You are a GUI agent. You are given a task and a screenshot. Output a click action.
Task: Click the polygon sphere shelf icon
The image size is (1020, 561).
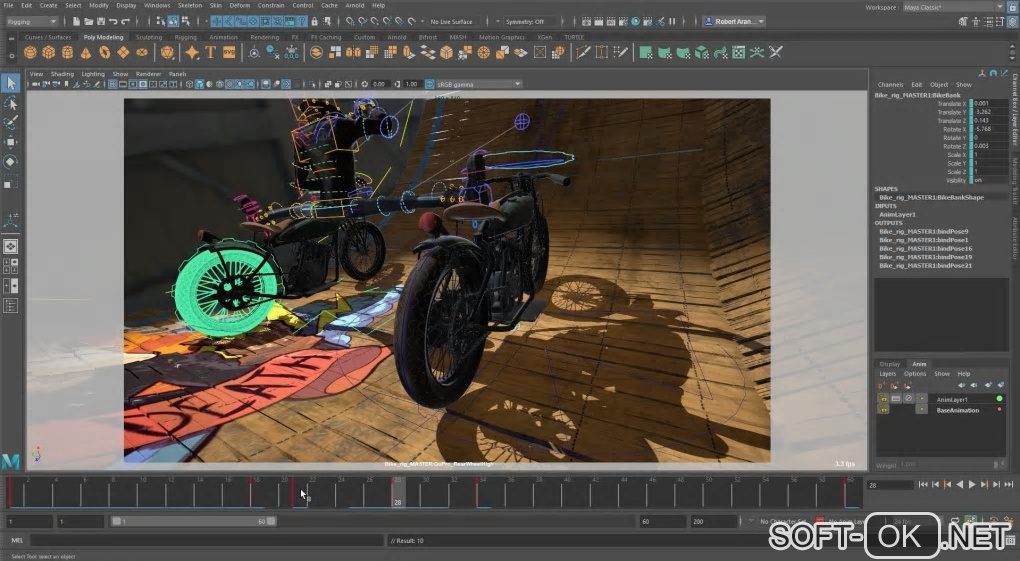(31, 52)
